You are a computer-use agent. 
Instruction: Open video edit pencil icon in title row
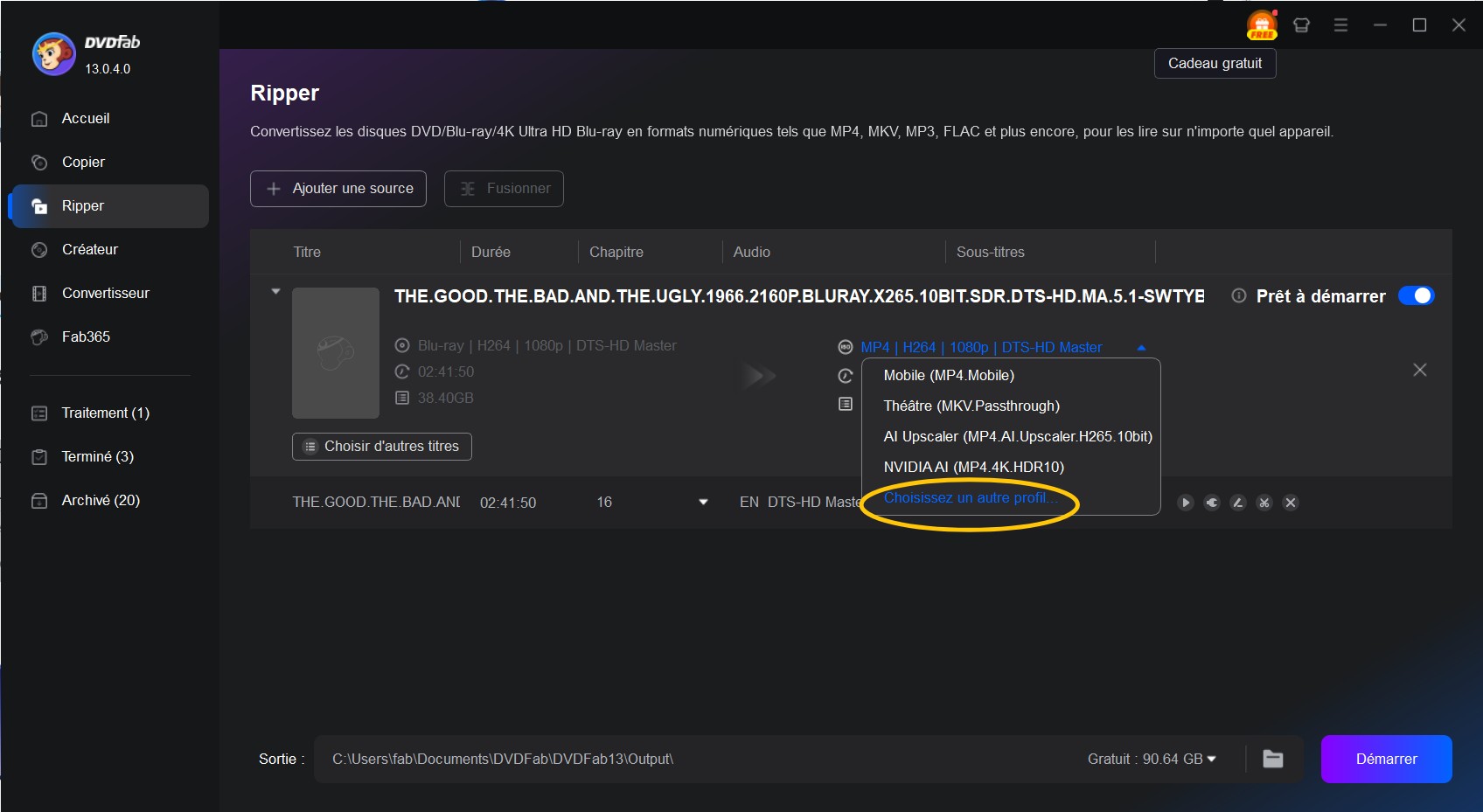1238,503
